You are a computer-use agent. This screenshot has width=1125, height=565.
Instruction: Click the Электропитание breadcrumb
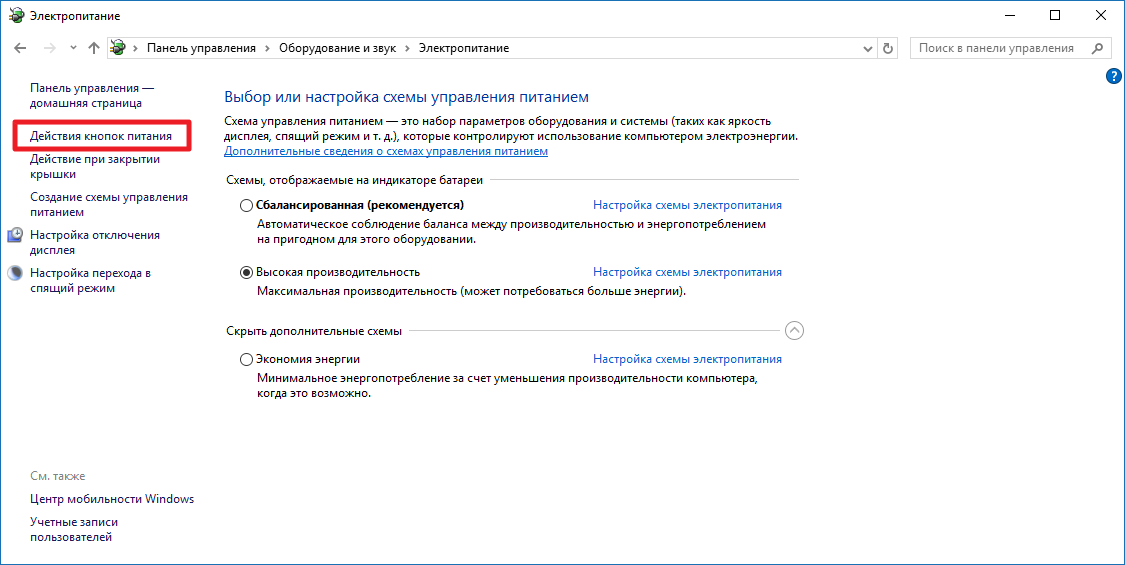(x=464, y=48)
